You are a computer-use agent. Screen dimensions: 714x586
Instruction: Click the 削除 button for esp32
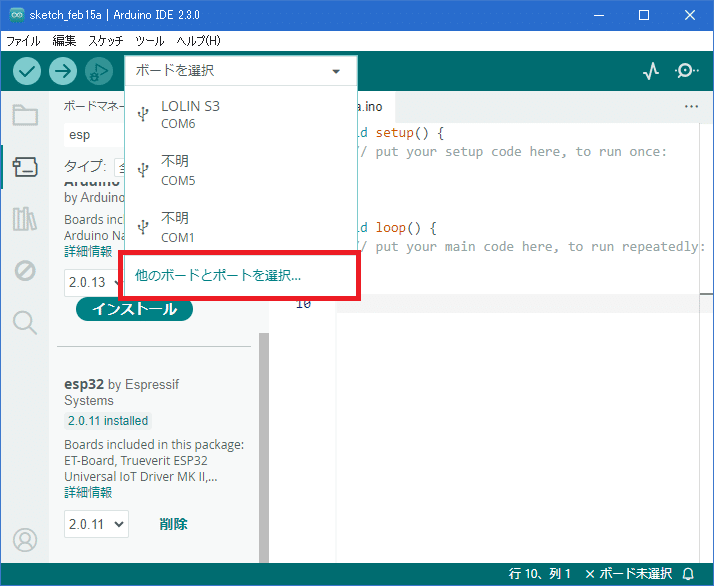click(x=173, y=524)
